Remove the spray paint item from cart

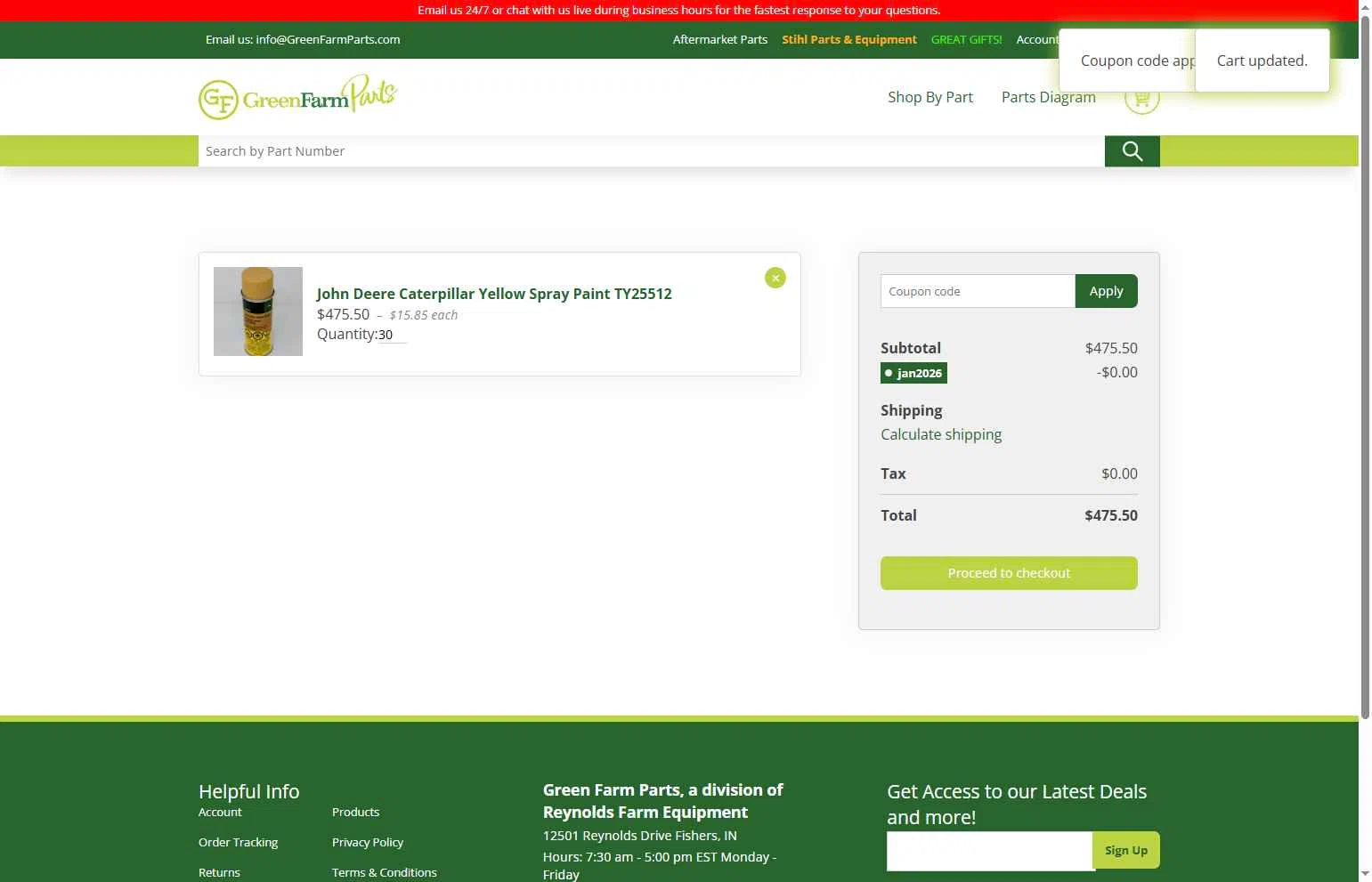click(775, 278)
